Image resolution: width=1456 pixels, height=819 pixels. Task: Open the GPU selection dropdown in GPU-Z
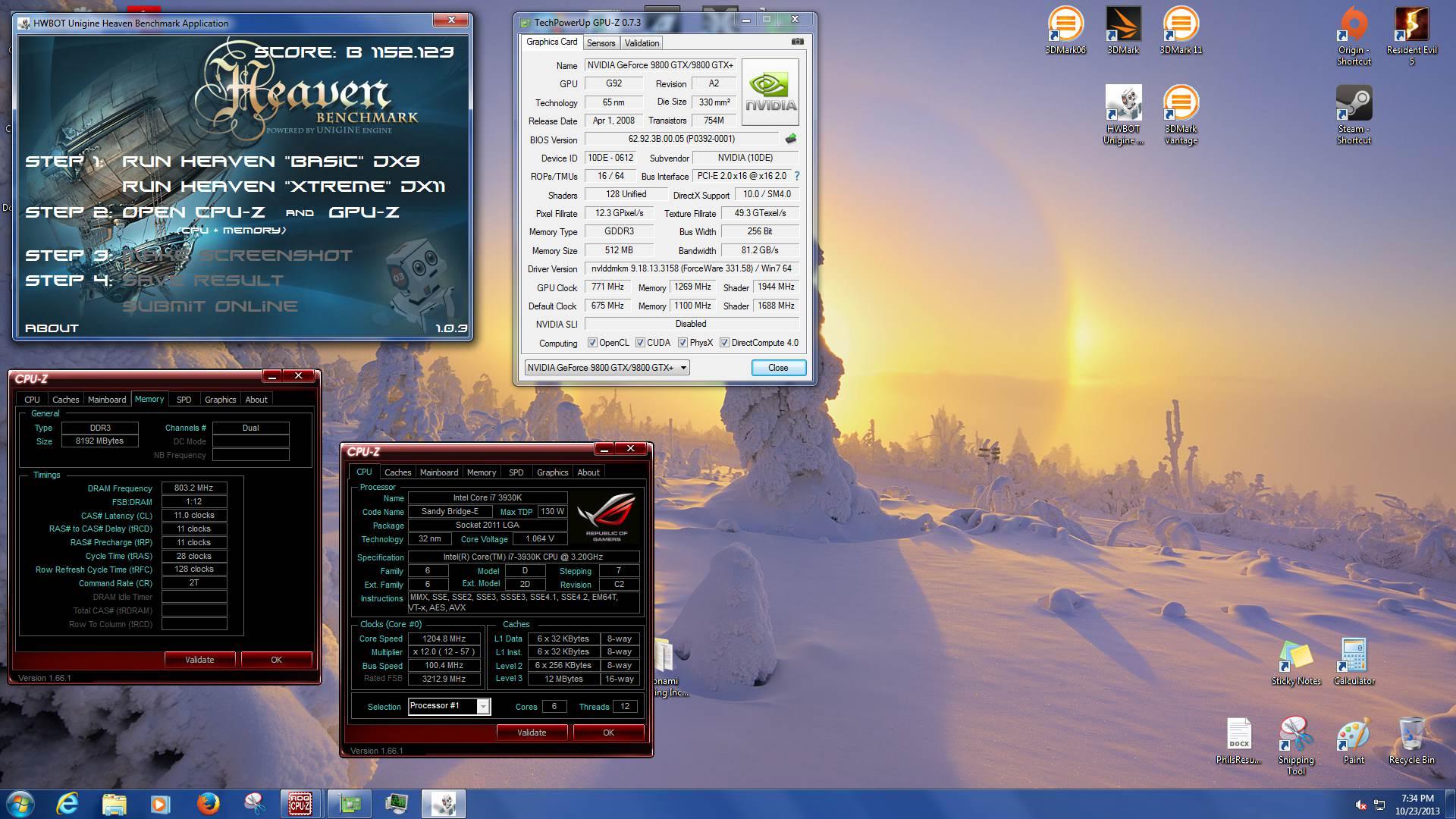[x=607, y=368]
